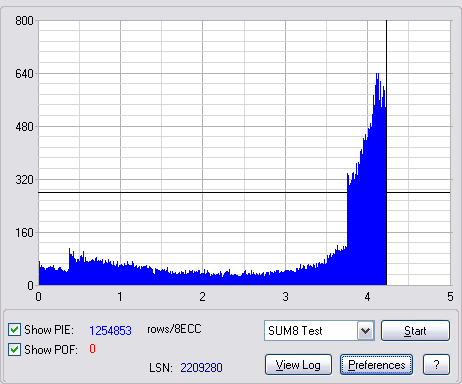
Task: Click the 3 label on the horizontal axis
Action: click(x=285, y=296)
